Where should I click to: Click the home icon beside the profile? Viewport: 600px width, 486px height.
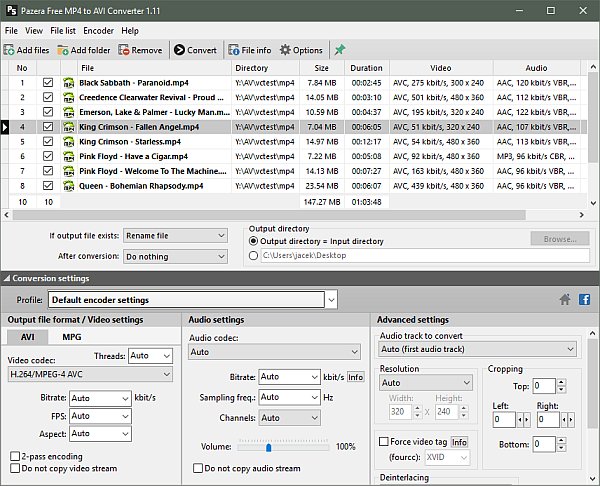(565, 299)
